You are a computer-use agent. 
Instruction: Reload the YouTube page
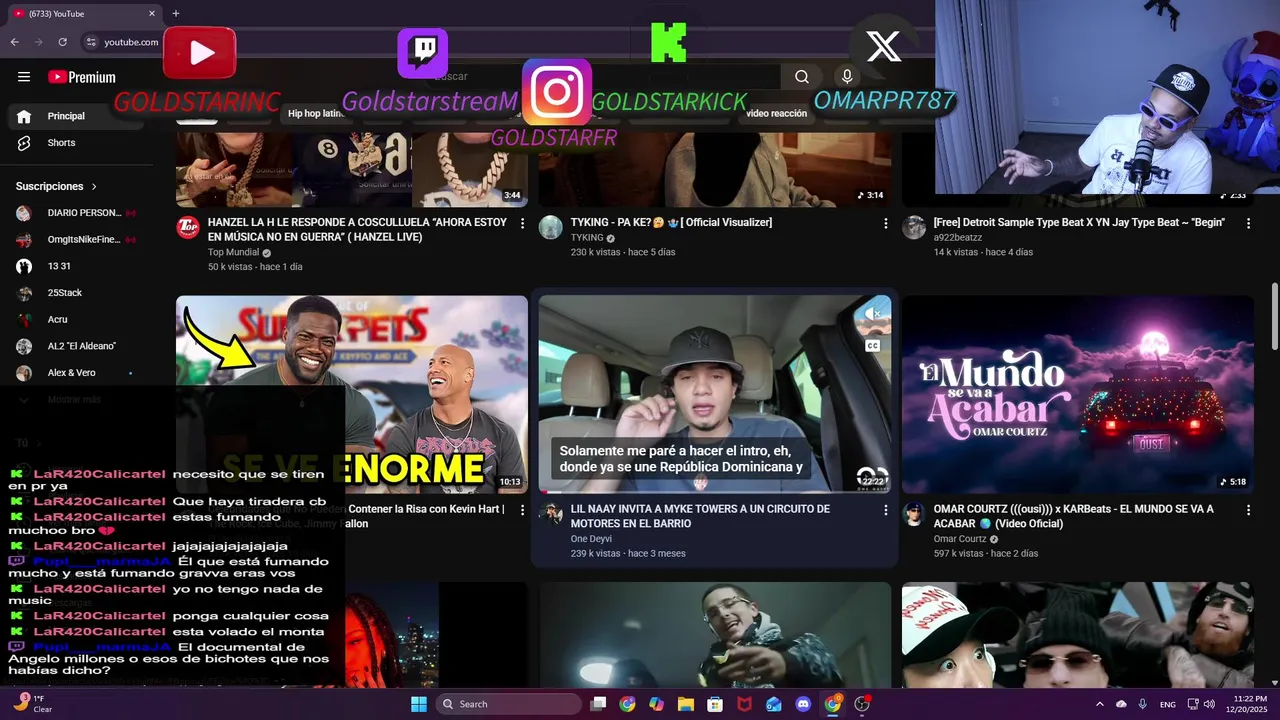coord(62,42)
